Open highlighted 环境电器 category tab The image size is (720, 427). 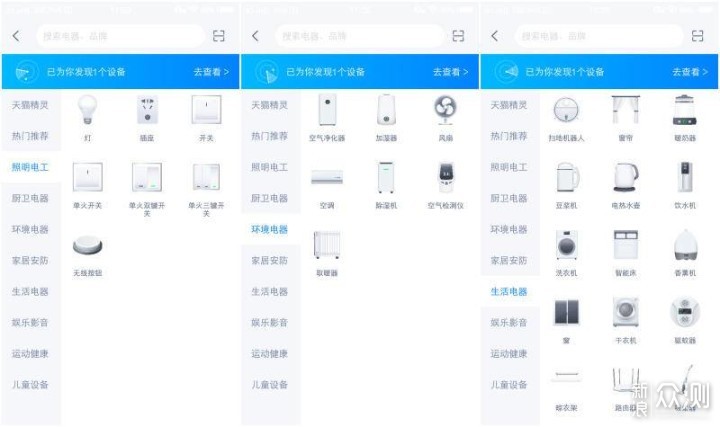click(x=270, y=229)
